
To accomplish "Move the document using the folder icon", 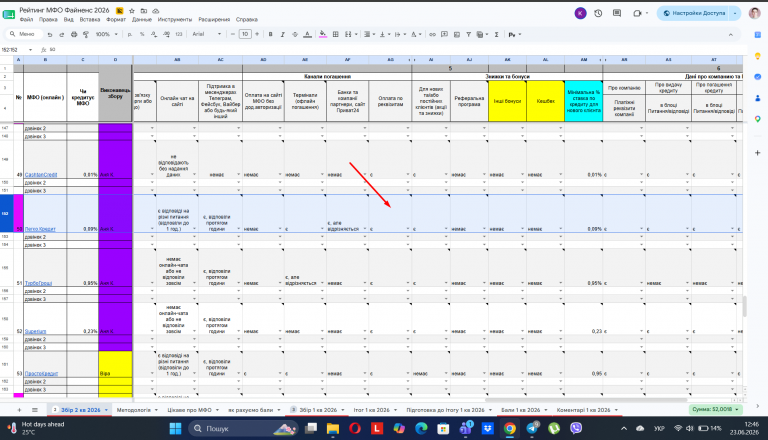I will [x=144, y=10].
